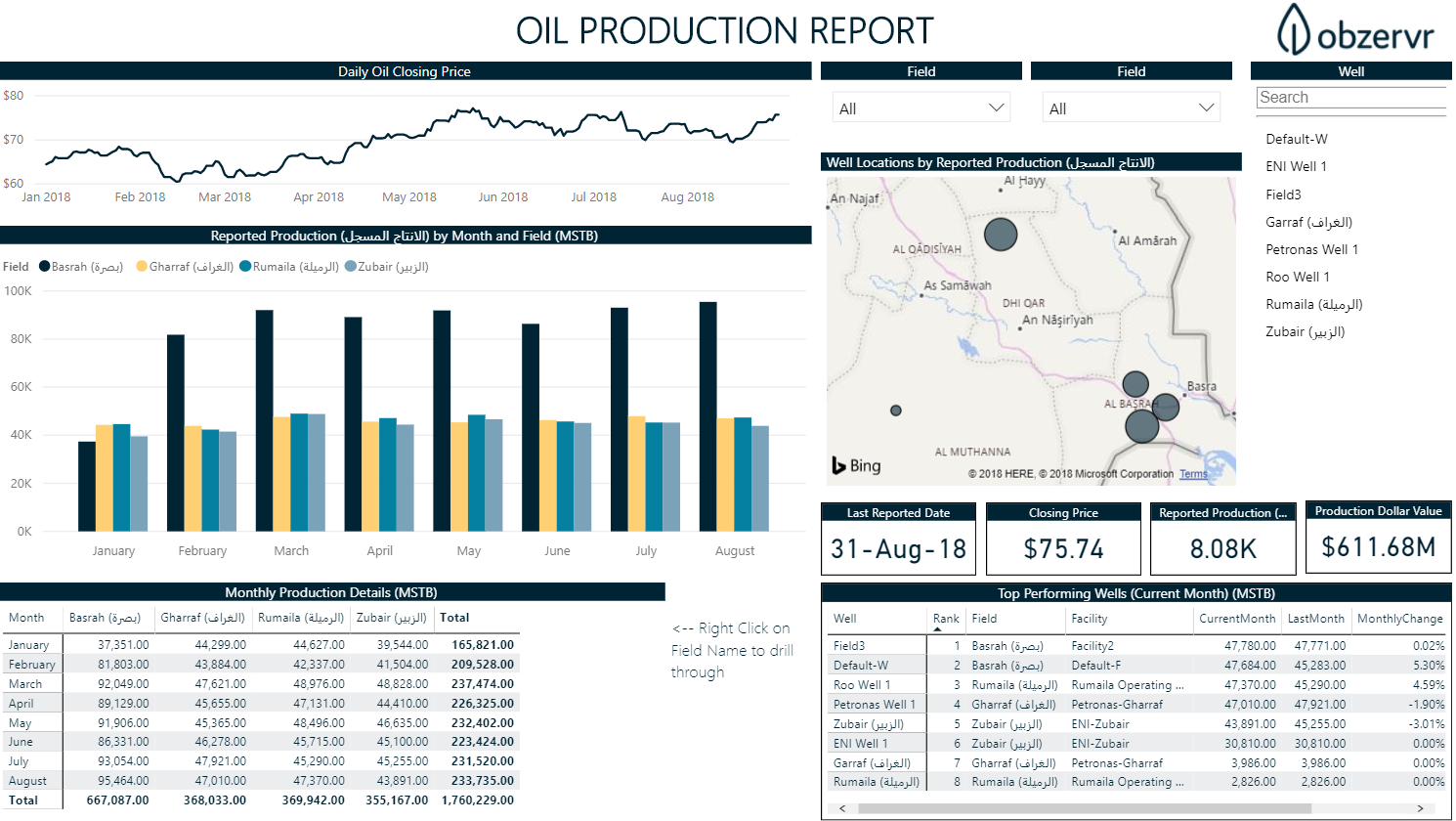1456x821 pixels.
Task: Sort wells table by the Well column header
Action: (x=845, y=619)
